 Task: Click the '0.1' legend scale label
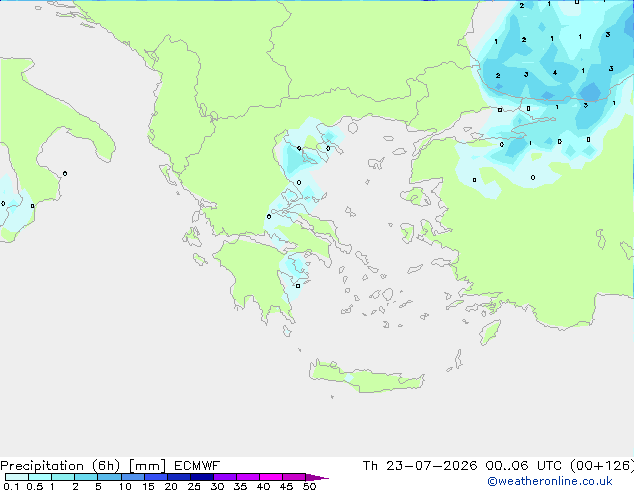[11, 486]
